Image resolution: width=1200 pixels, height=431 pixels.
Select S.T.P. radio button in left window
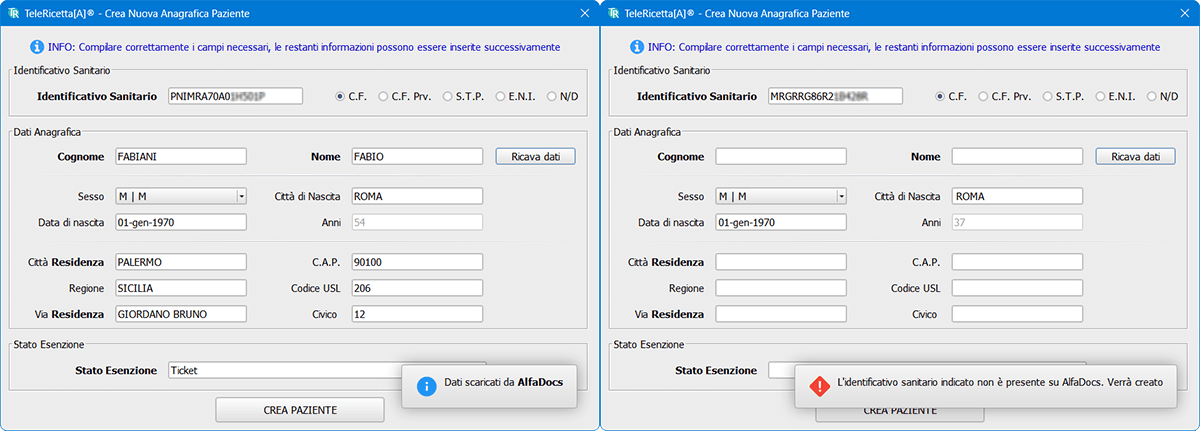click(x=448, y=96)
